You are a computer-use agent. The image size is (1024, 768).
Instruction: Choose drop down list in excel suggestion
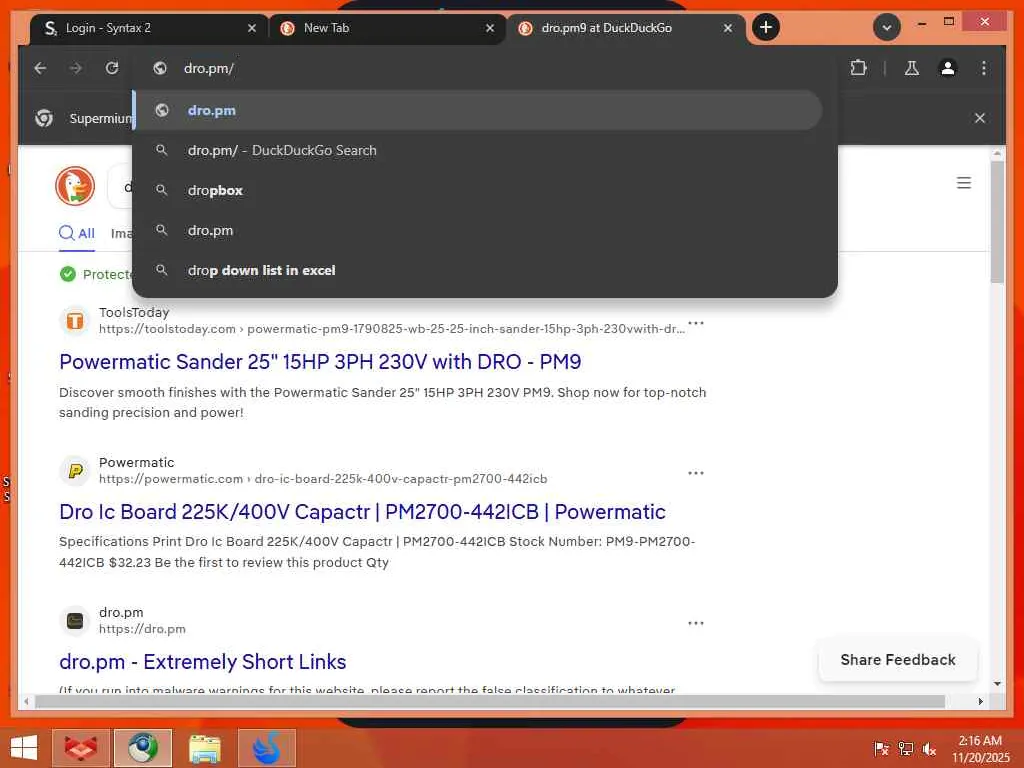point(478,270)
